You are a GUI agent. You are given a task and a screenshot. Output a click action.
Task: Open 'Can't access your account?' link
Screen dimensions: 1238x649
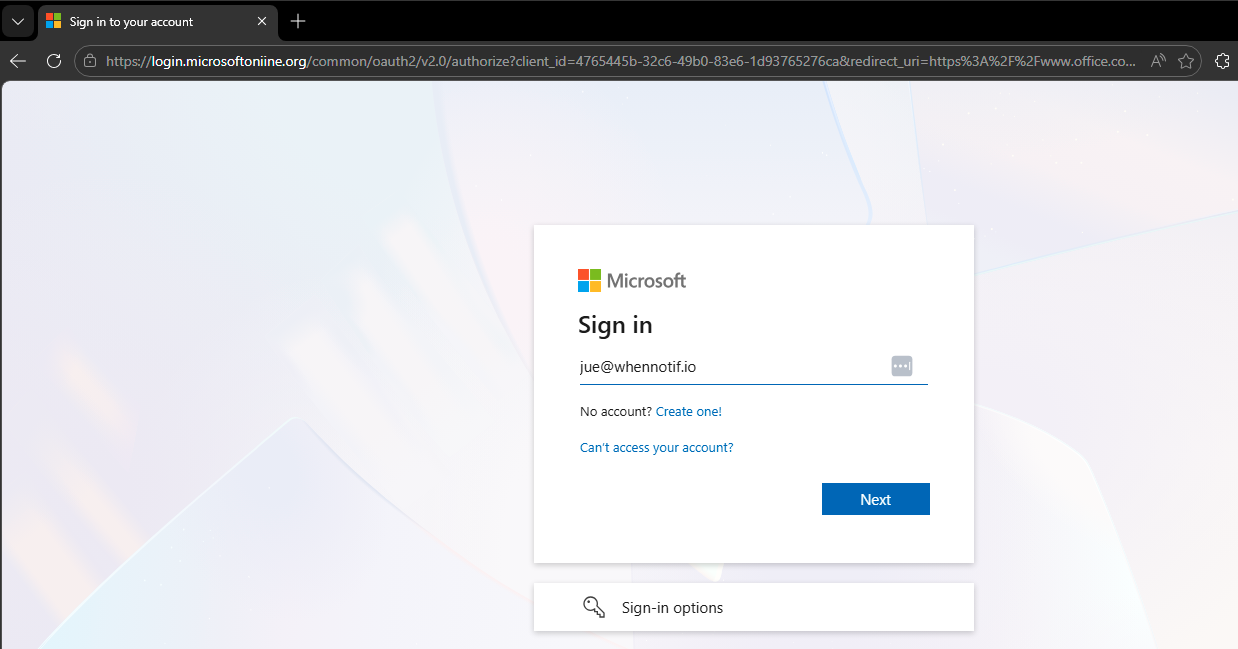click(657, 447)
